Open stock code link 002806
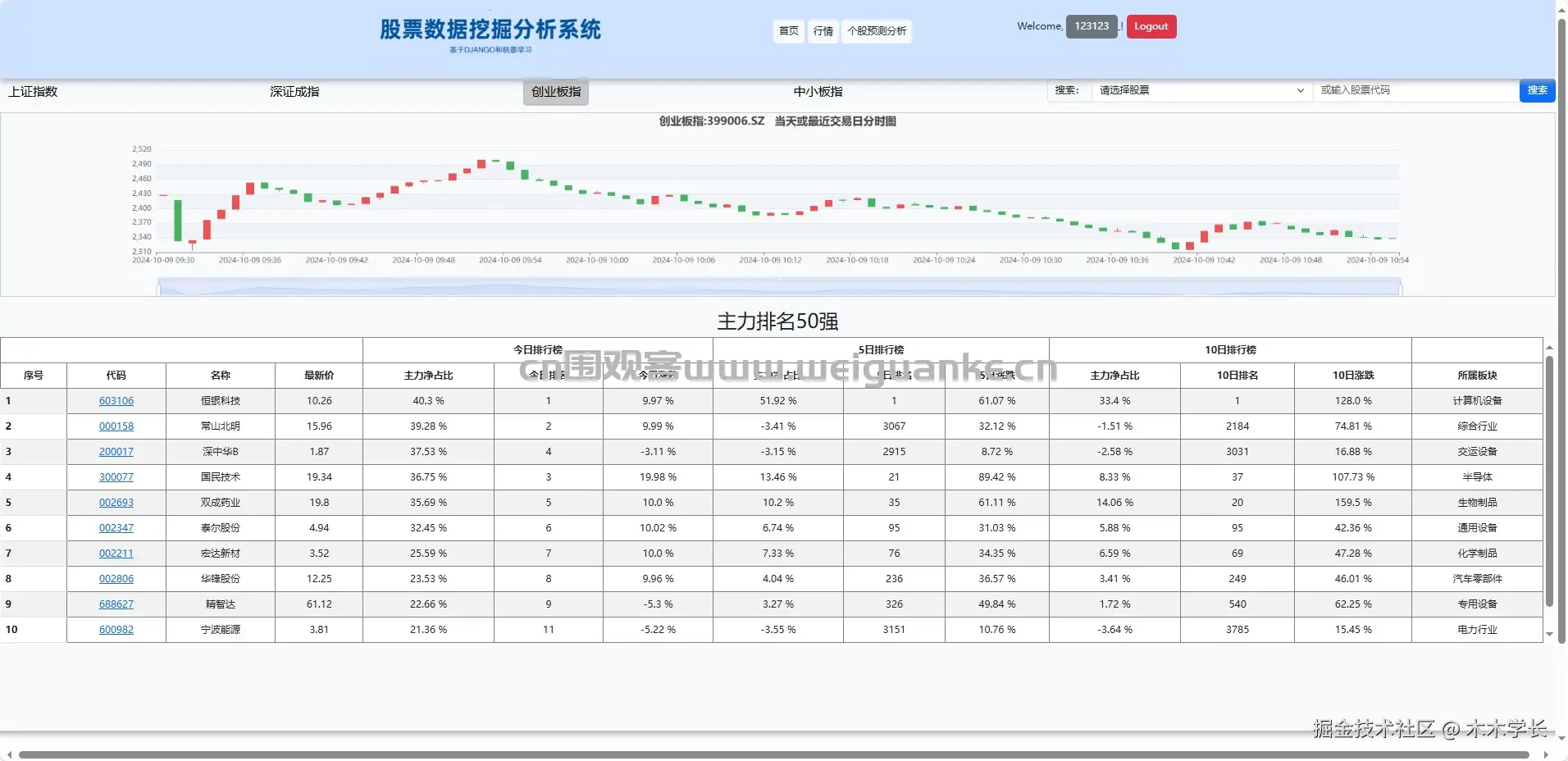The height and width of the screenshot is (761, 1568). (x=116, y=579)
